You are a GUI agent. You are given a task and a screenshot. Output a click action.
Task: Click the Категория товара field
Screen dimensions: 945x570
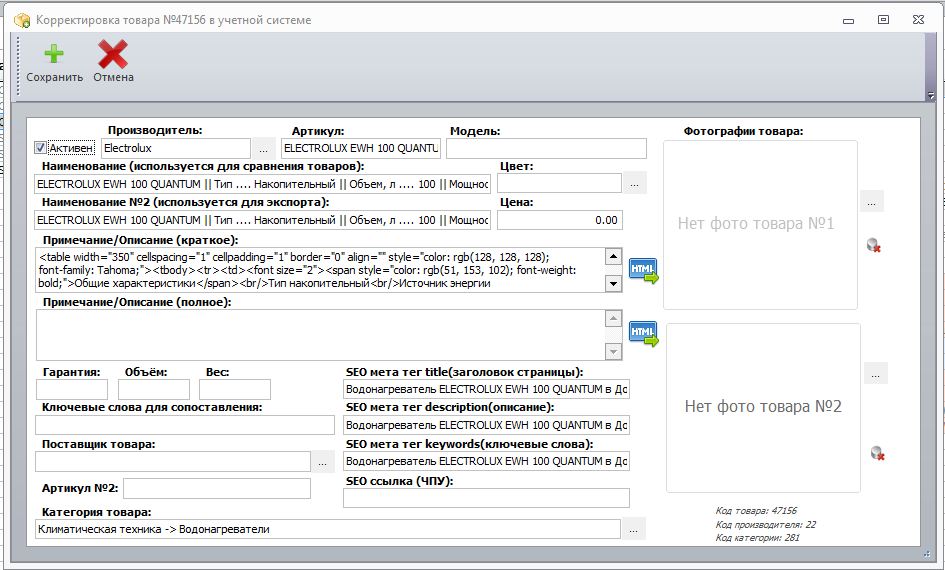pyautogui.click(x=328, y=529)
